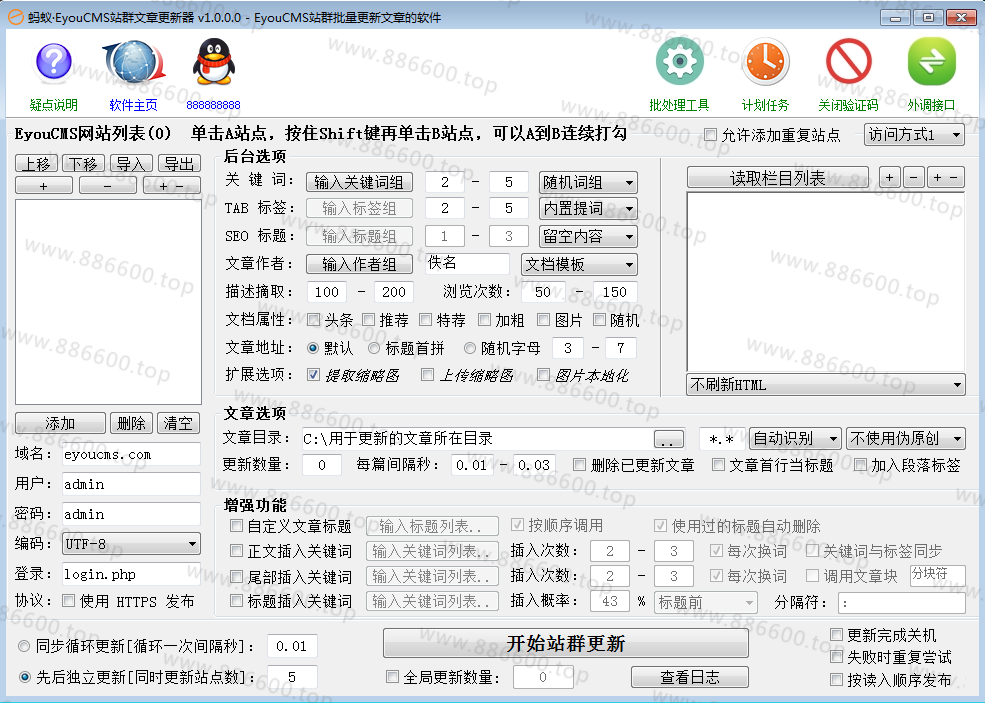The height and width of the screenshot is (703, 985).
Task: Click the 上移 button
Action: tap(36, 164)
